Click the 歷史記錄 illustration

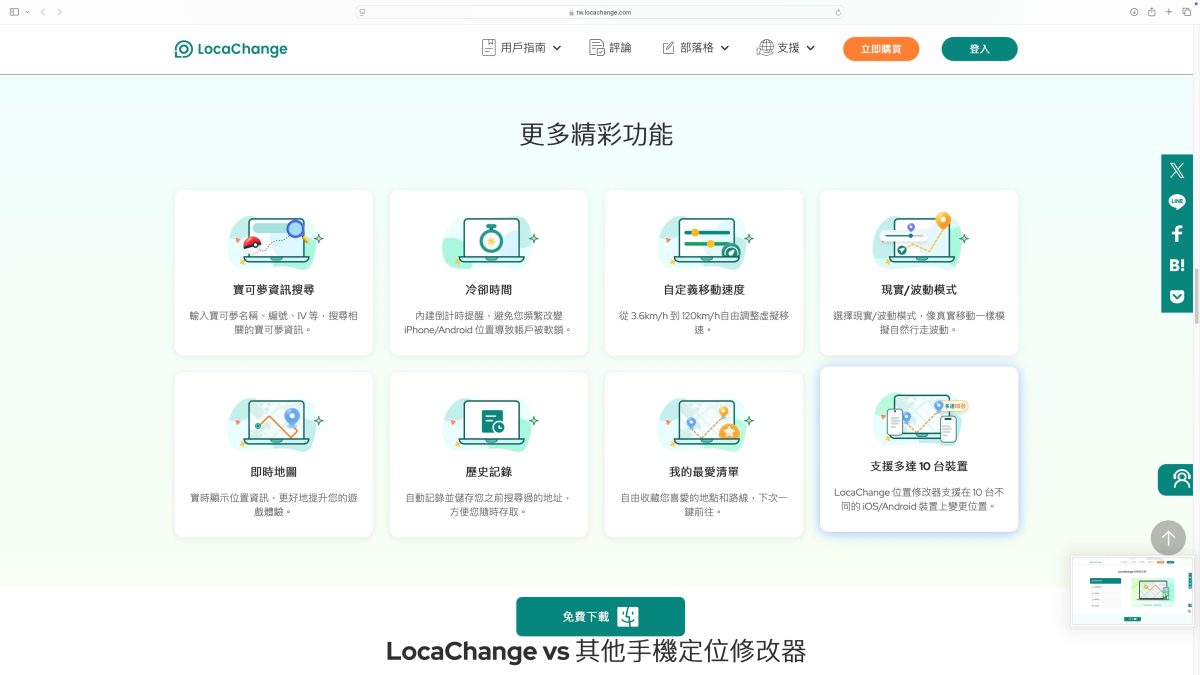(489, 423)
